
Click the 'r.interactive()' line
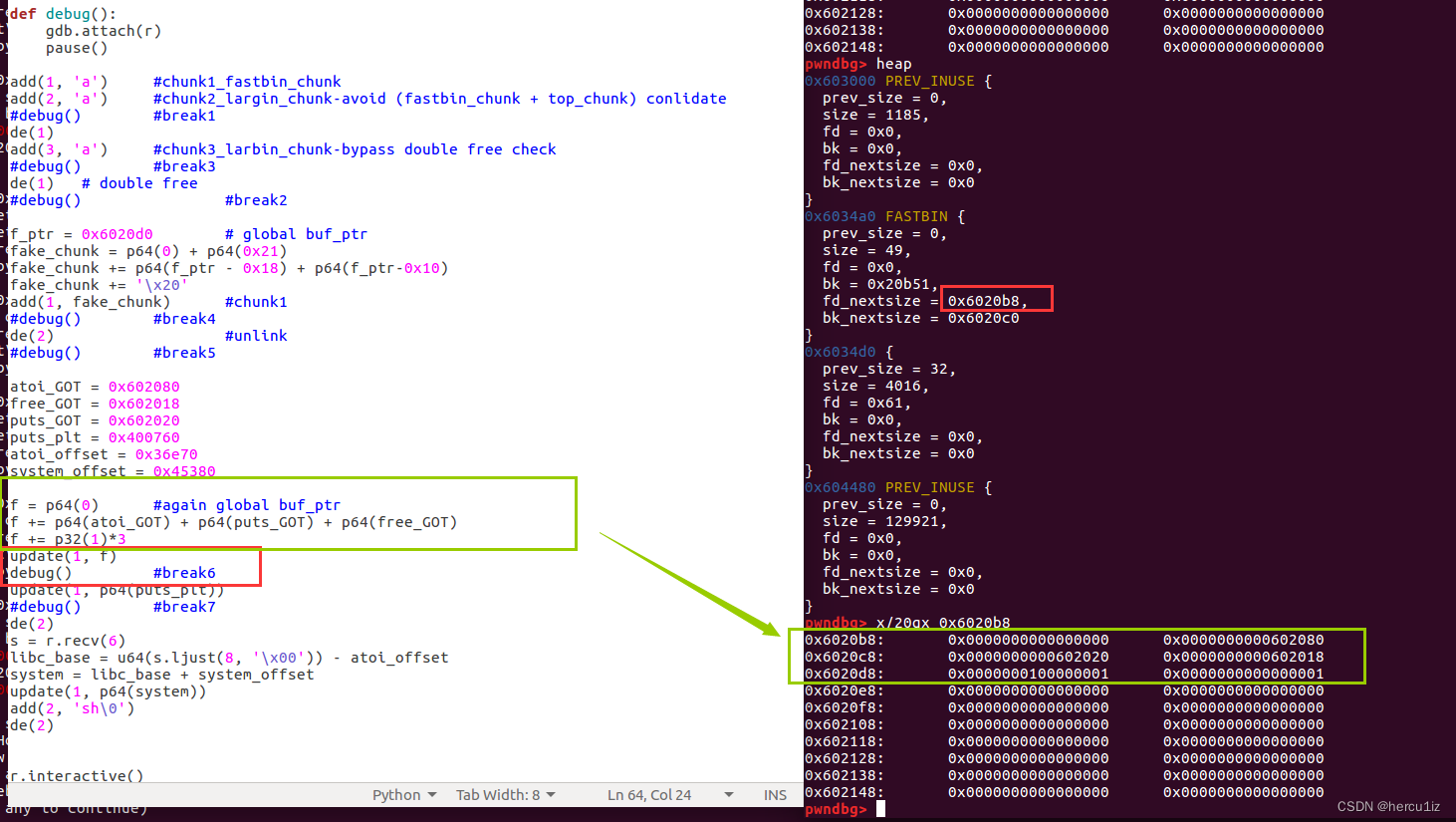(x=77, y=776)
